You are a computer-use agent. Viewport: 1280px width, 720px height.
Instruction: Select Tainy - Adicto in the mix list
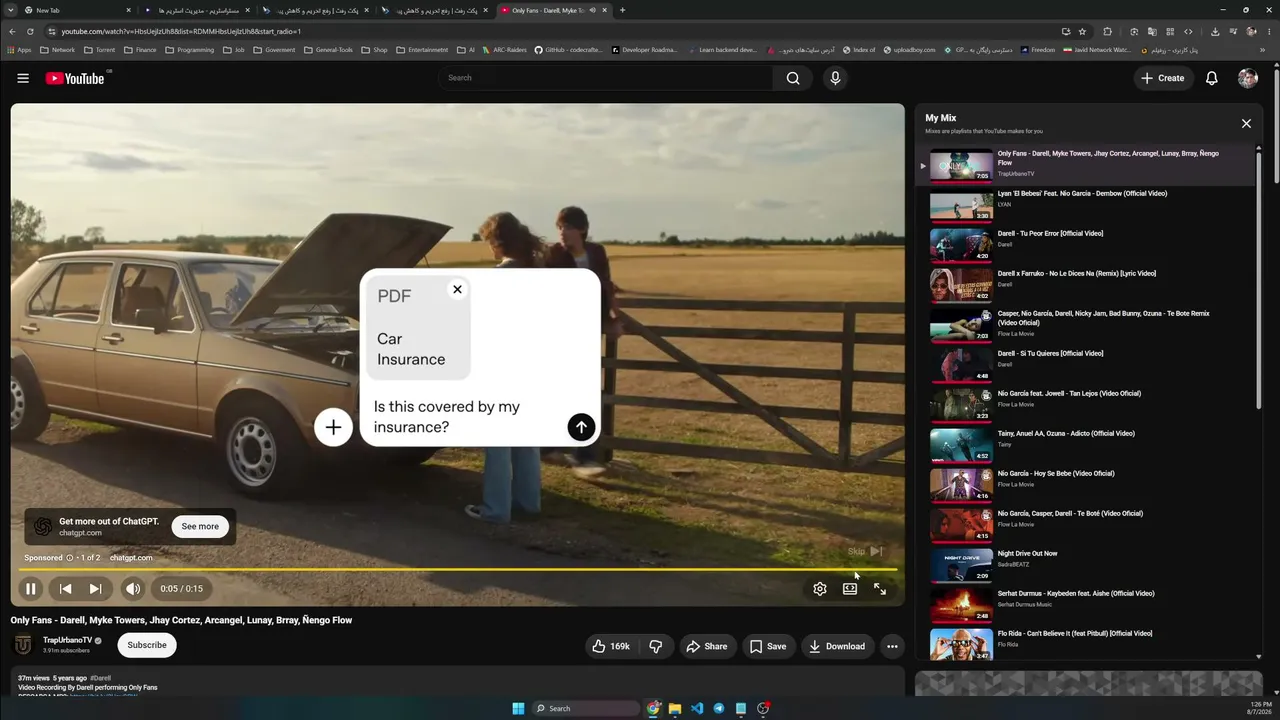pos(1087,445)
